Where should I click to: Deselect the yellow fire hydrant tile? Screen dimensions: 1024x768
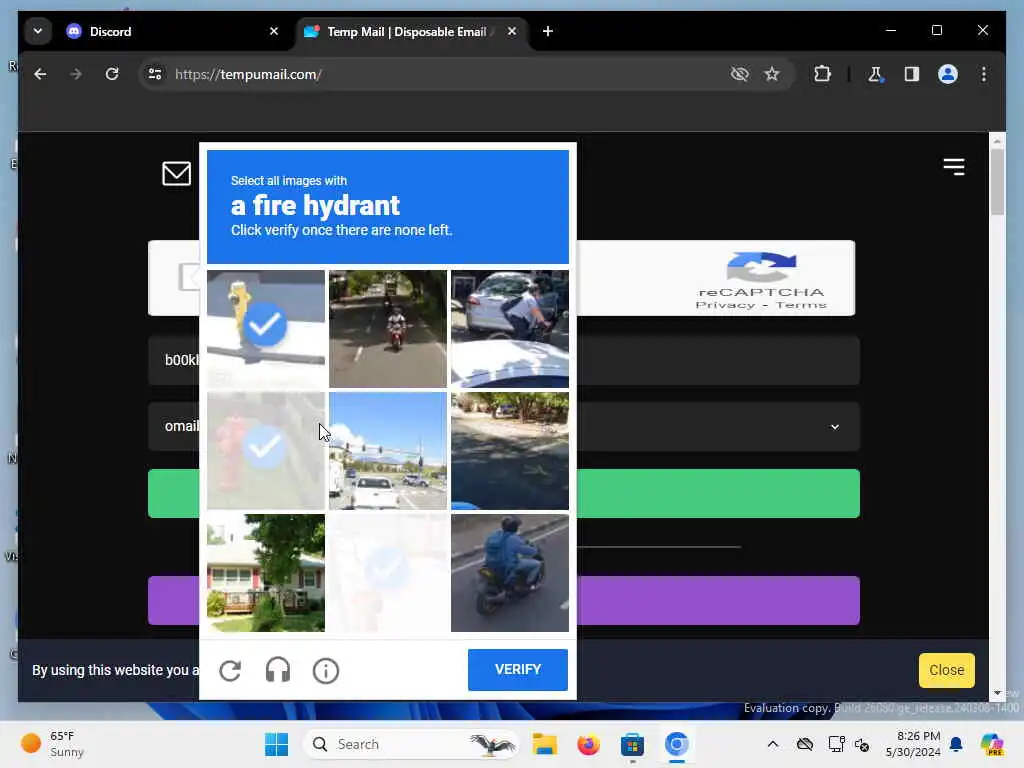point(266,329)
